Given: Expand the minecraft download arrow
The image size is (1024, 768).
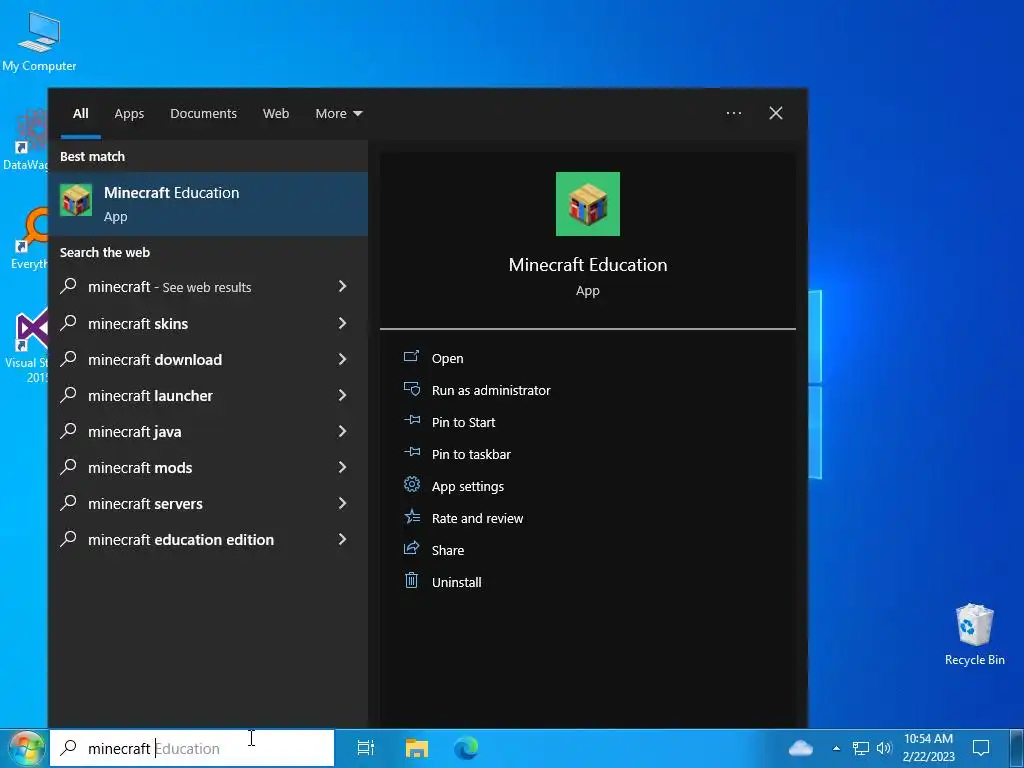Looking at the screenshot, I should tap(342, 359).
